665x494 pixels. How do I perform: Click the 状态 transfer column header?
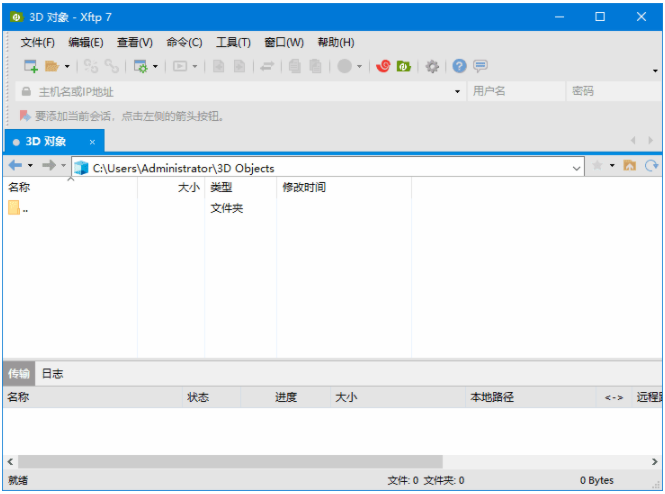coord(211,397)
